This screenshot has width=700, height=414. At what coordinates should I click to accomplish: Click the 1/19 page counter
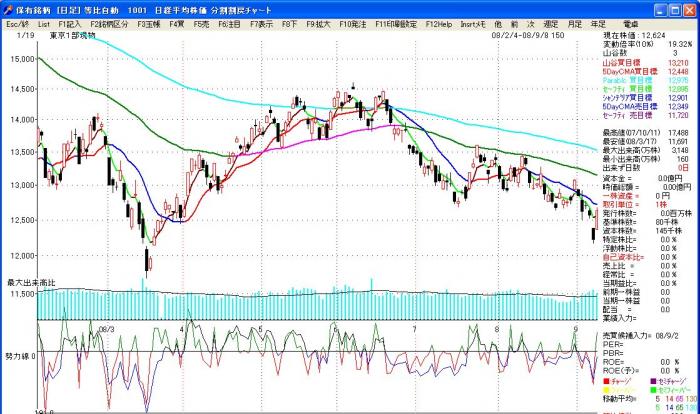(25, 35)
